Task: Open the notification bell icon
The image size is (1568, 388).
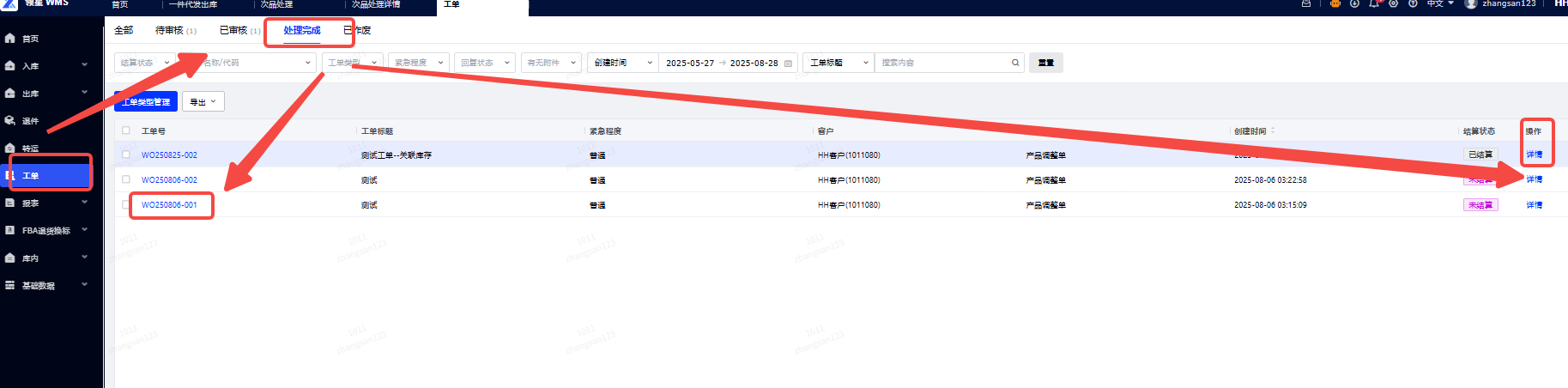Action: pyautogui.click(x=1374, y=3)
